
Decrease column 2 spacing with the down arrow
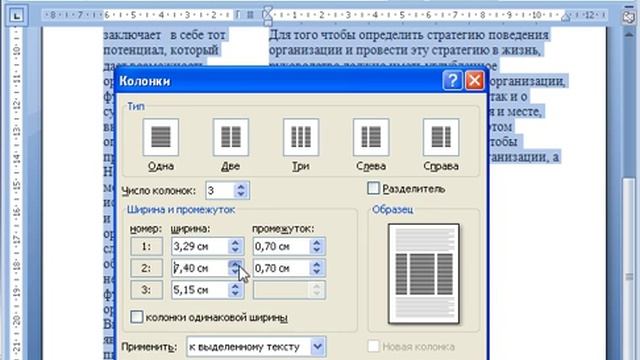tap(317, 272)
